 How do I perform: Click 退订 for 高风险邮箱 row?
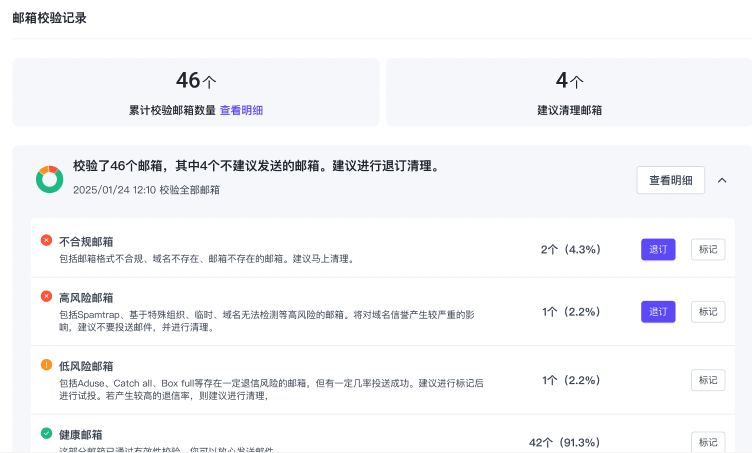pos(658,311)
